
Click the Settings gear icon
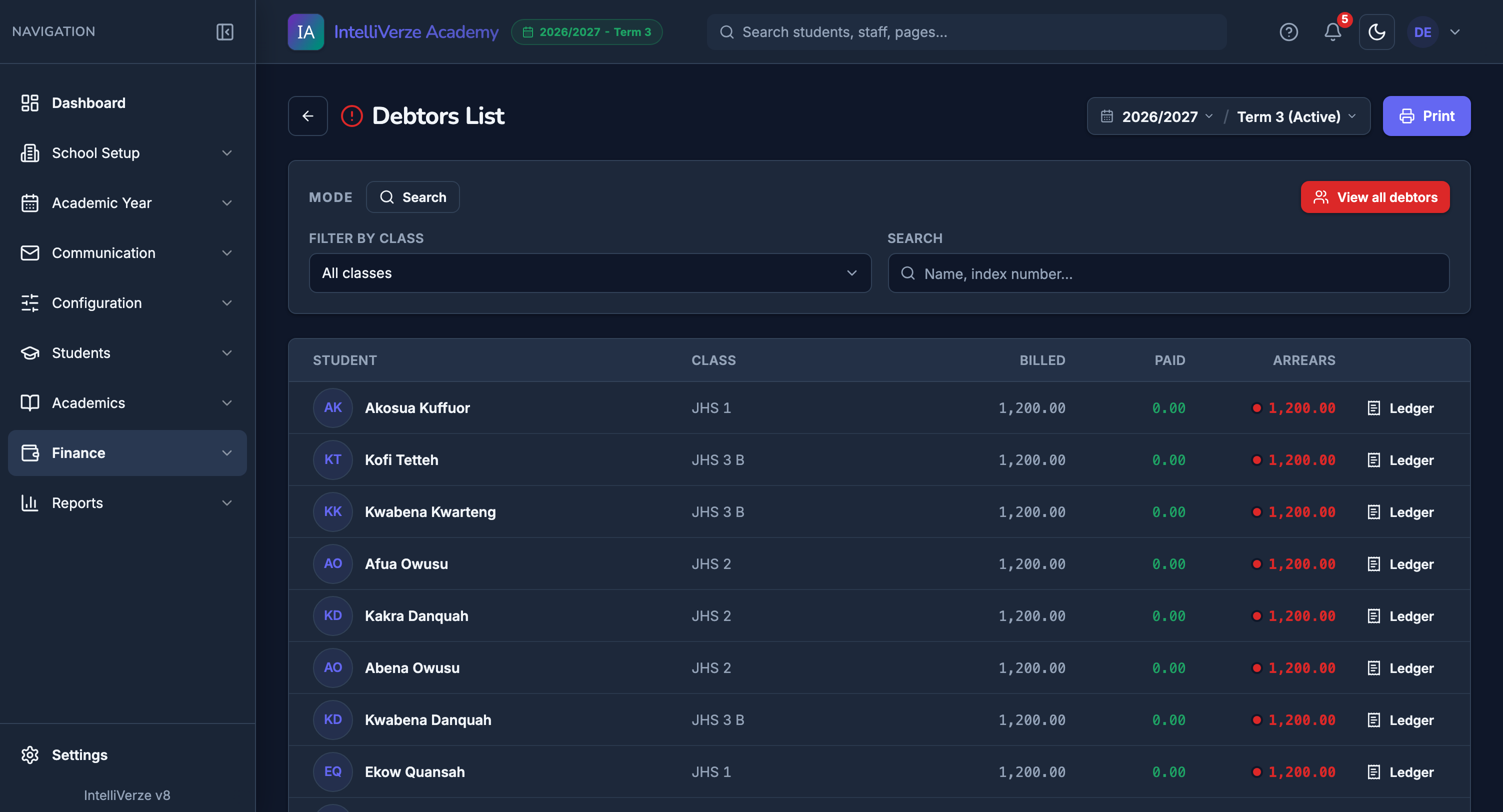30,755
